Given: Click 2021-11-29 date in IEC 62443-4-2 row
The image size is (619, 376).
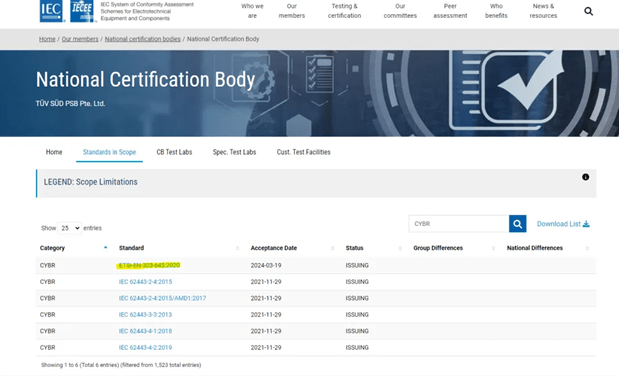Looking at the screenshot, I should [266, 348].
